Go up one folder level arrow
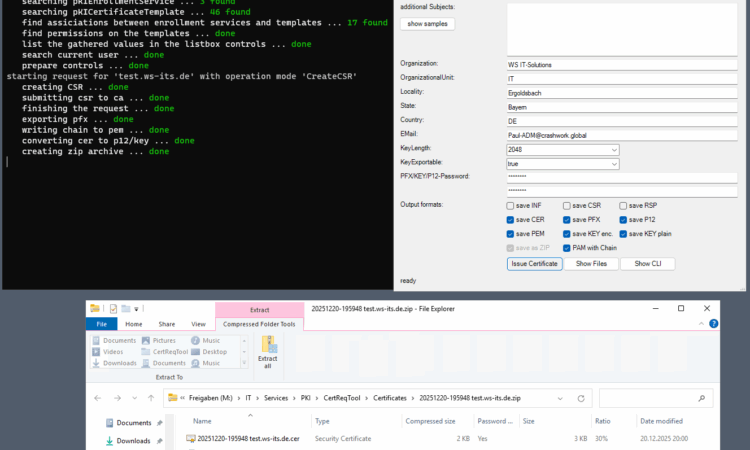The height and width of the screenshot is (450, 750). click(x=152, y=397)
